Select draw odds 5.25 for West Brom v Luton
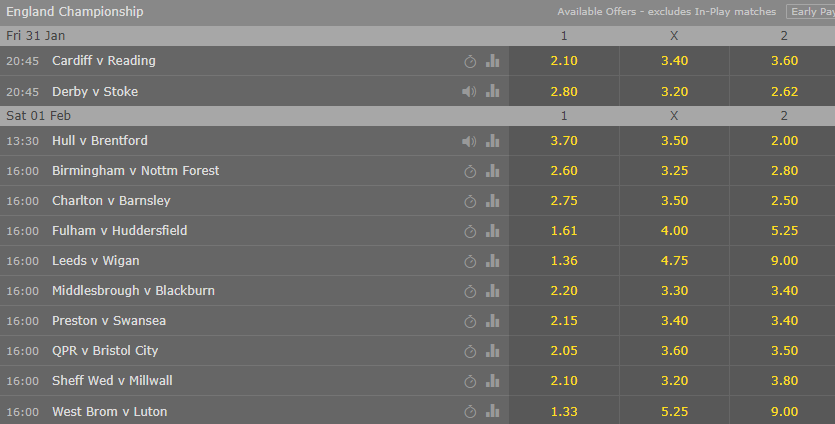The height and width of the screenshot is (424, 835). pos(674,411)
